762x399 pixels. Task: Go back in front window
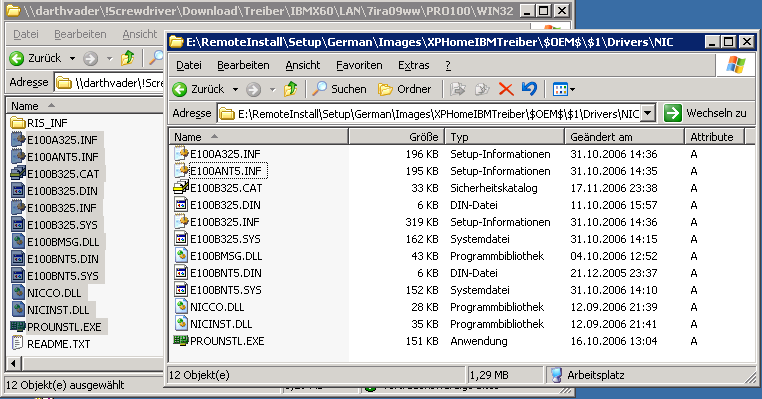coord(198,89)
